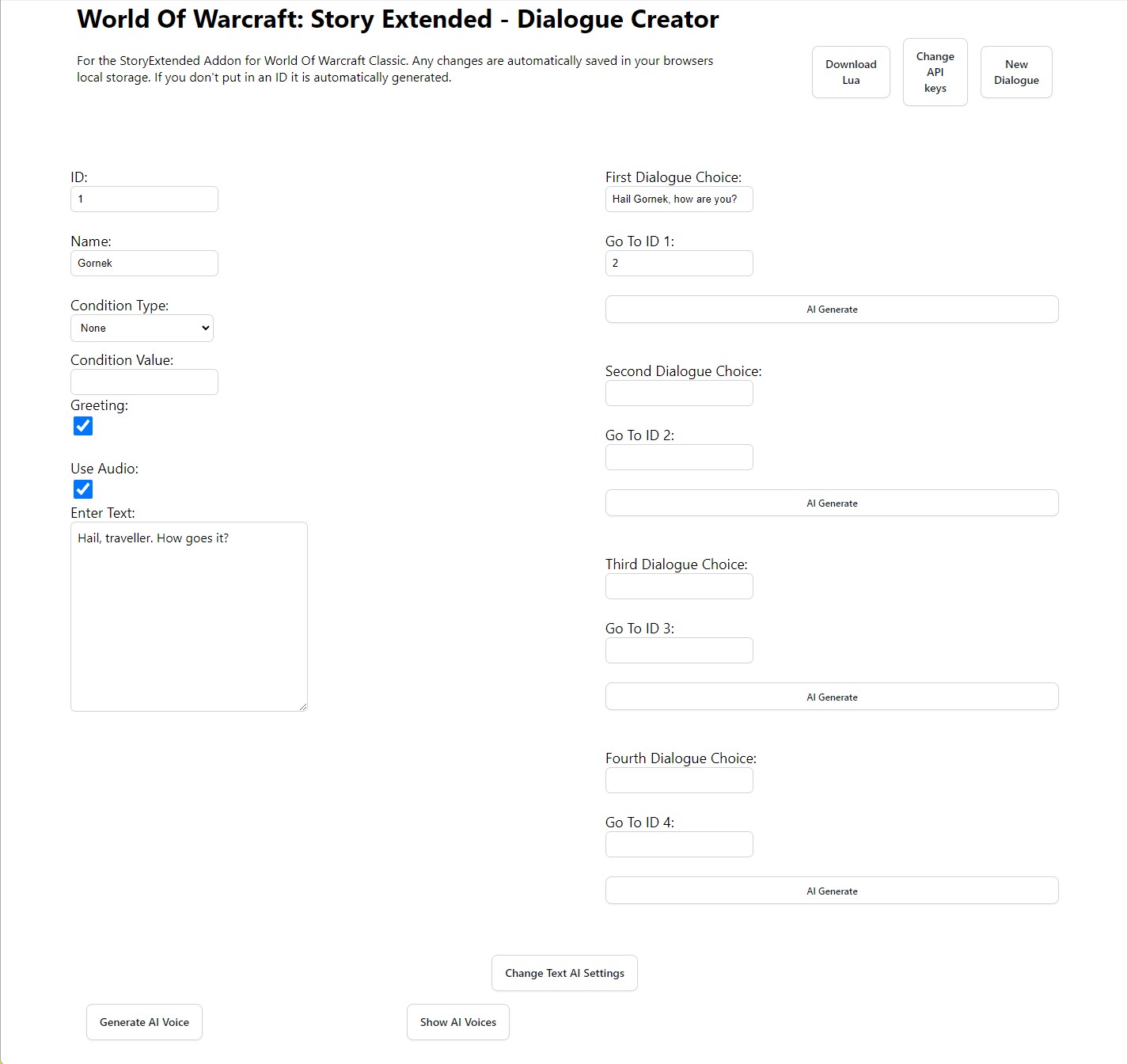Focus the Name field containing Gornek
The image size is (1127, 1064).
coord(144,264)
